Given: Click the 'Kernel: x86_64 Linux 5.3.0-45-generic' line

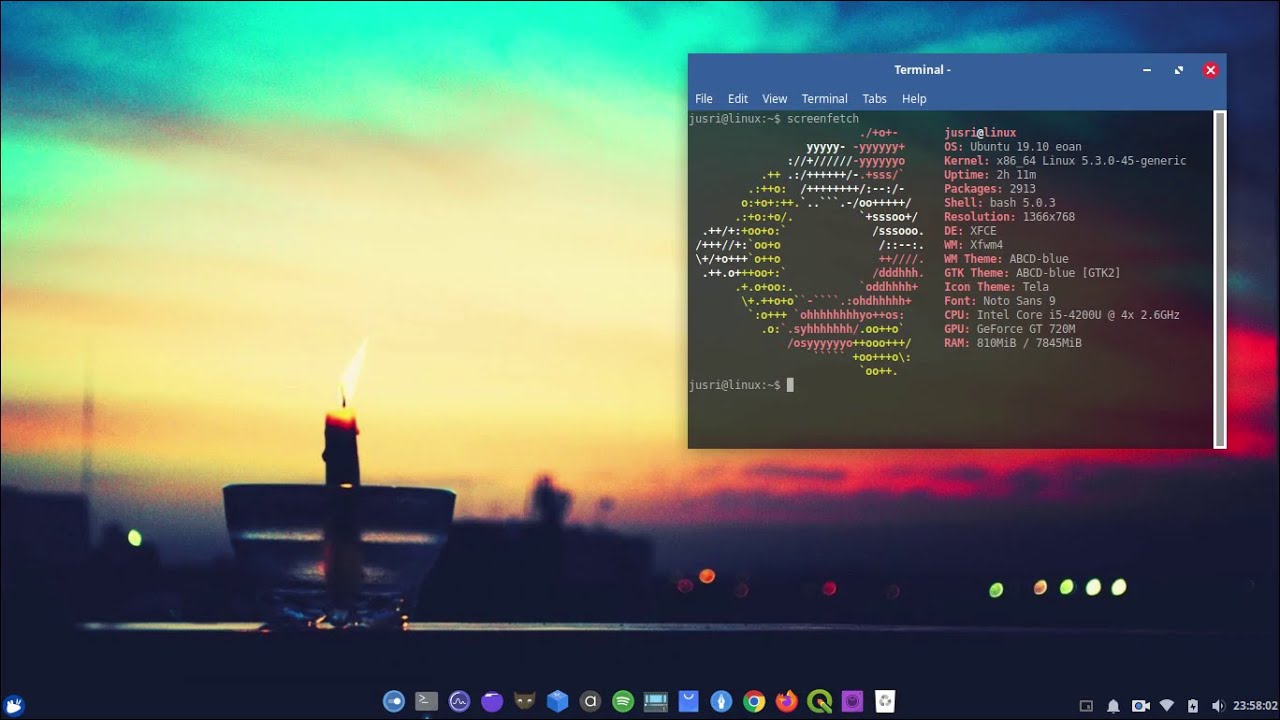Looking at the screenshot, I should tap(1065, 161).
